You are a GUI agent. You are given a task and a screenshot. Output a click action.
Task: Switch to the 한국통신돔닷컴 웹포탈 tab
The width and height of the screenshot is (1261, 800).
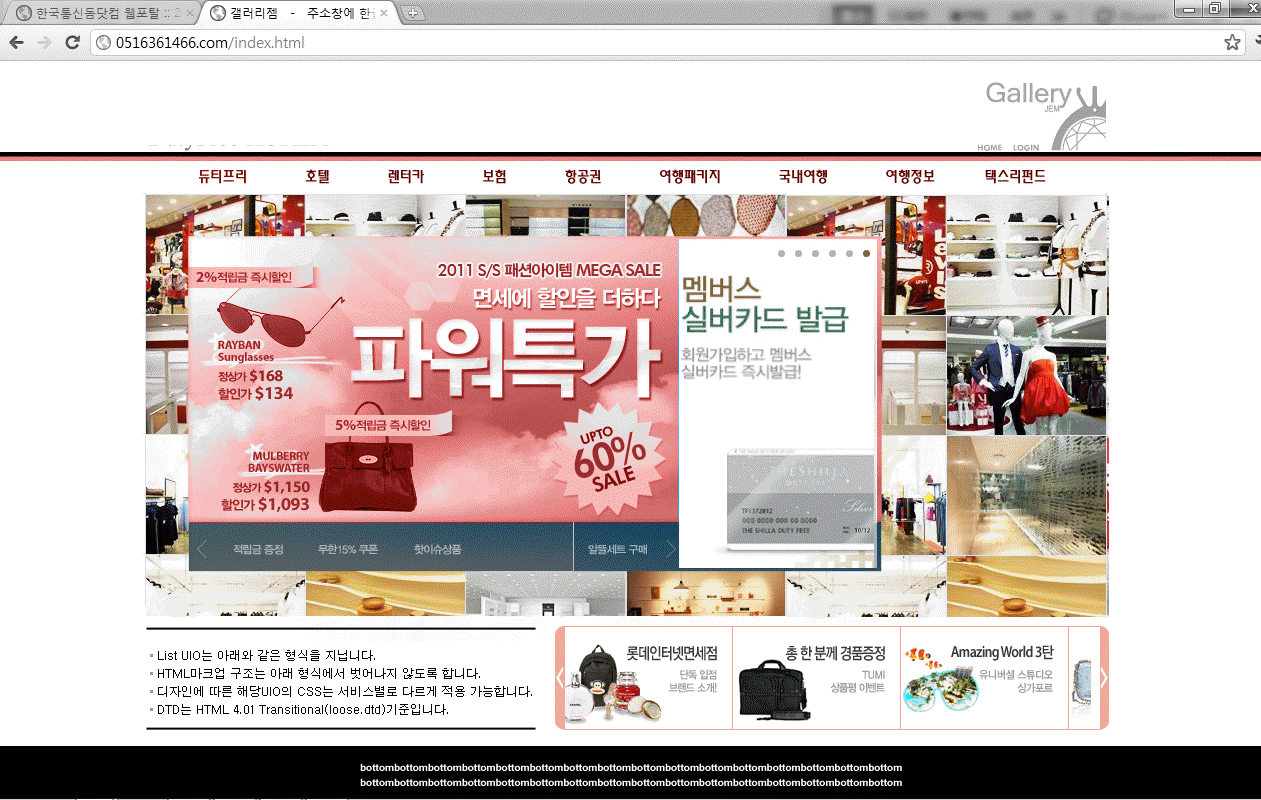[x=100, y=13]
